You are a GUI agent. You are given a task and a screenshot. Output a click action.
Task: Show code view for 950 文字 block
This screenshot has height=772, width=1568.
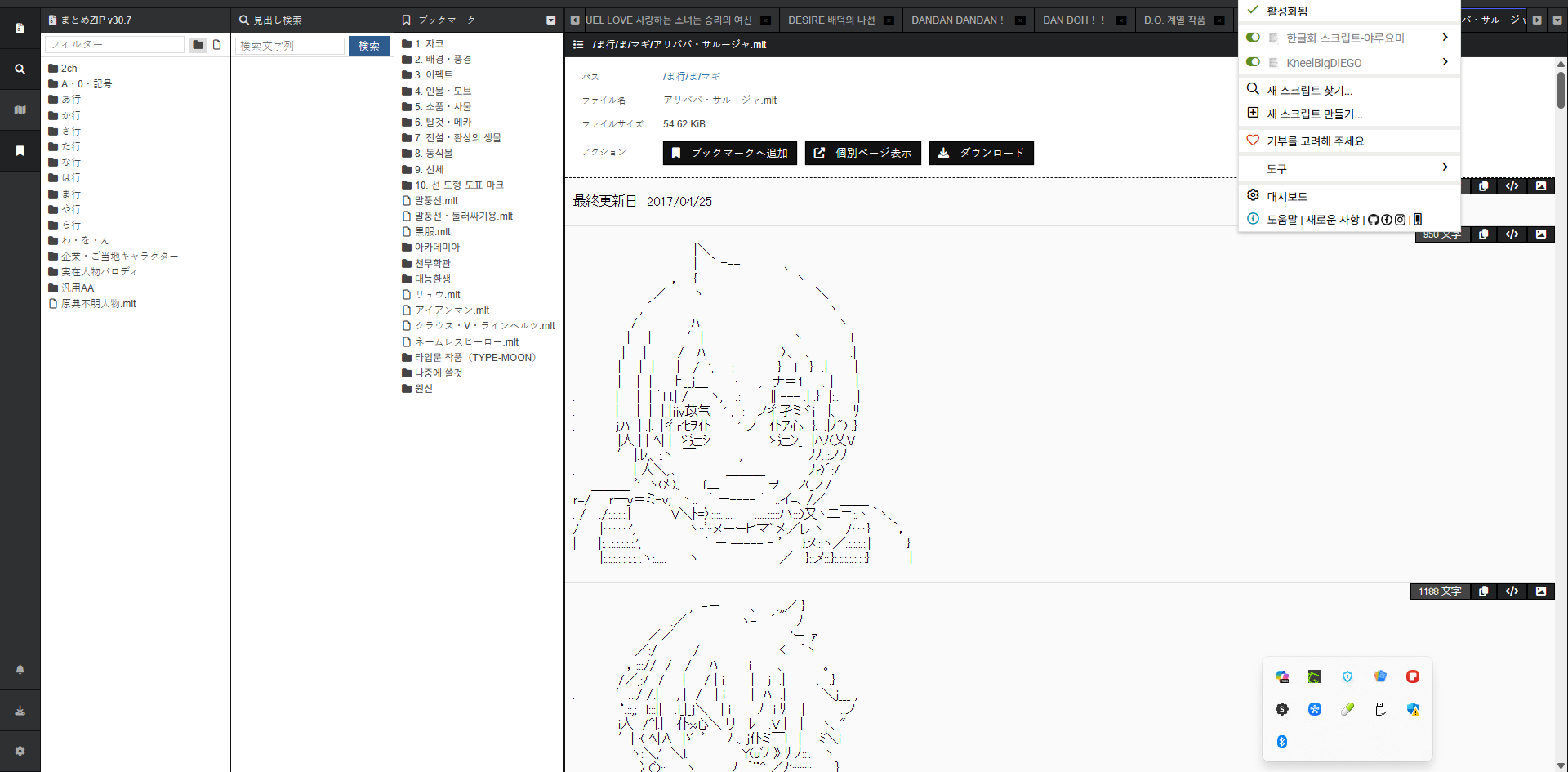point(1512,234)
